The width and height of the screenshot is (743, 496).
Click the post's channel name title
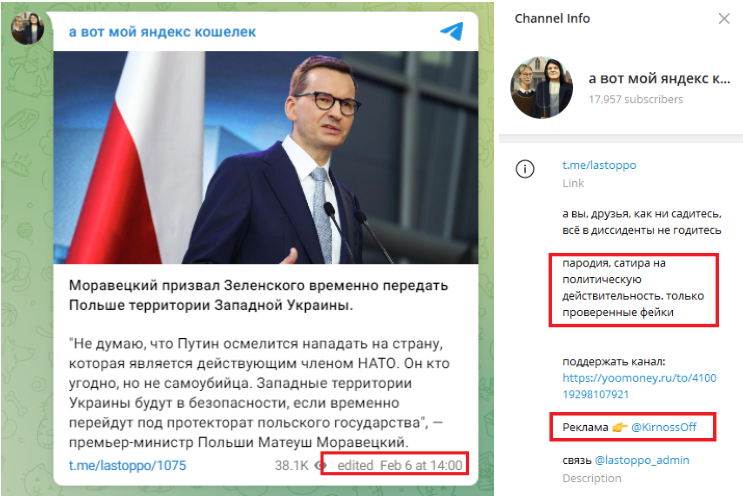[162, 32]
